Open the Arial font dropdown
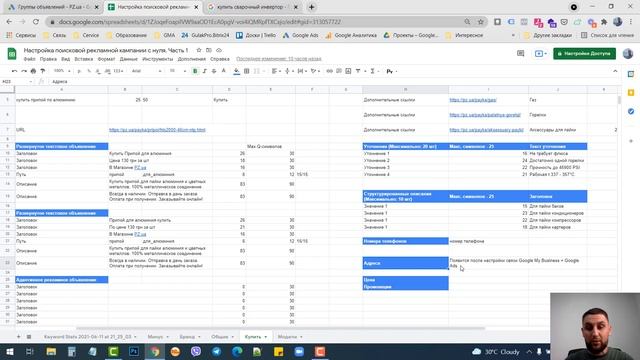The width and height of the screenshot is (640, 360). tap(146, 71)
